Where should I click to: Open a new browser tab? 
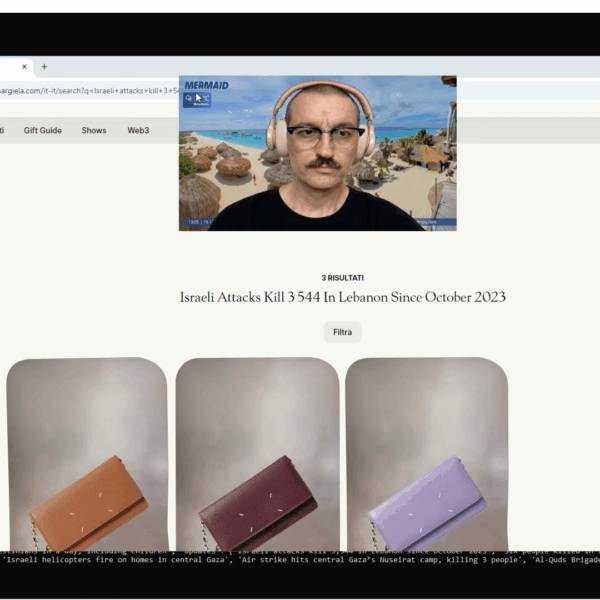(x=44, y=67)
